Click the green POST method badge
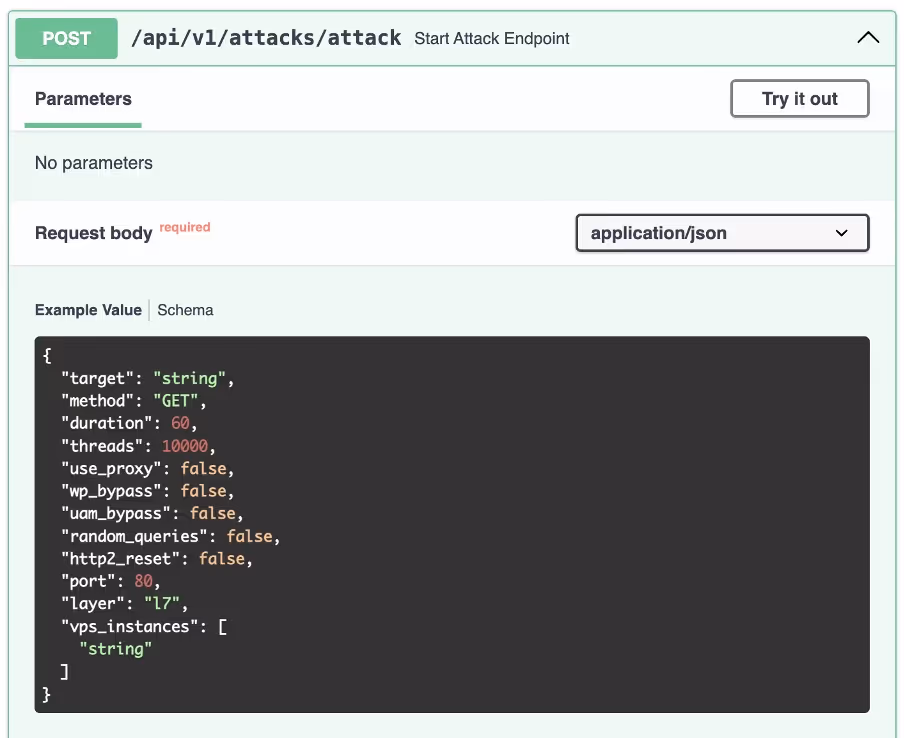This screenshot has height=738, width=904. pyautogui.click(x=66, y=39)
